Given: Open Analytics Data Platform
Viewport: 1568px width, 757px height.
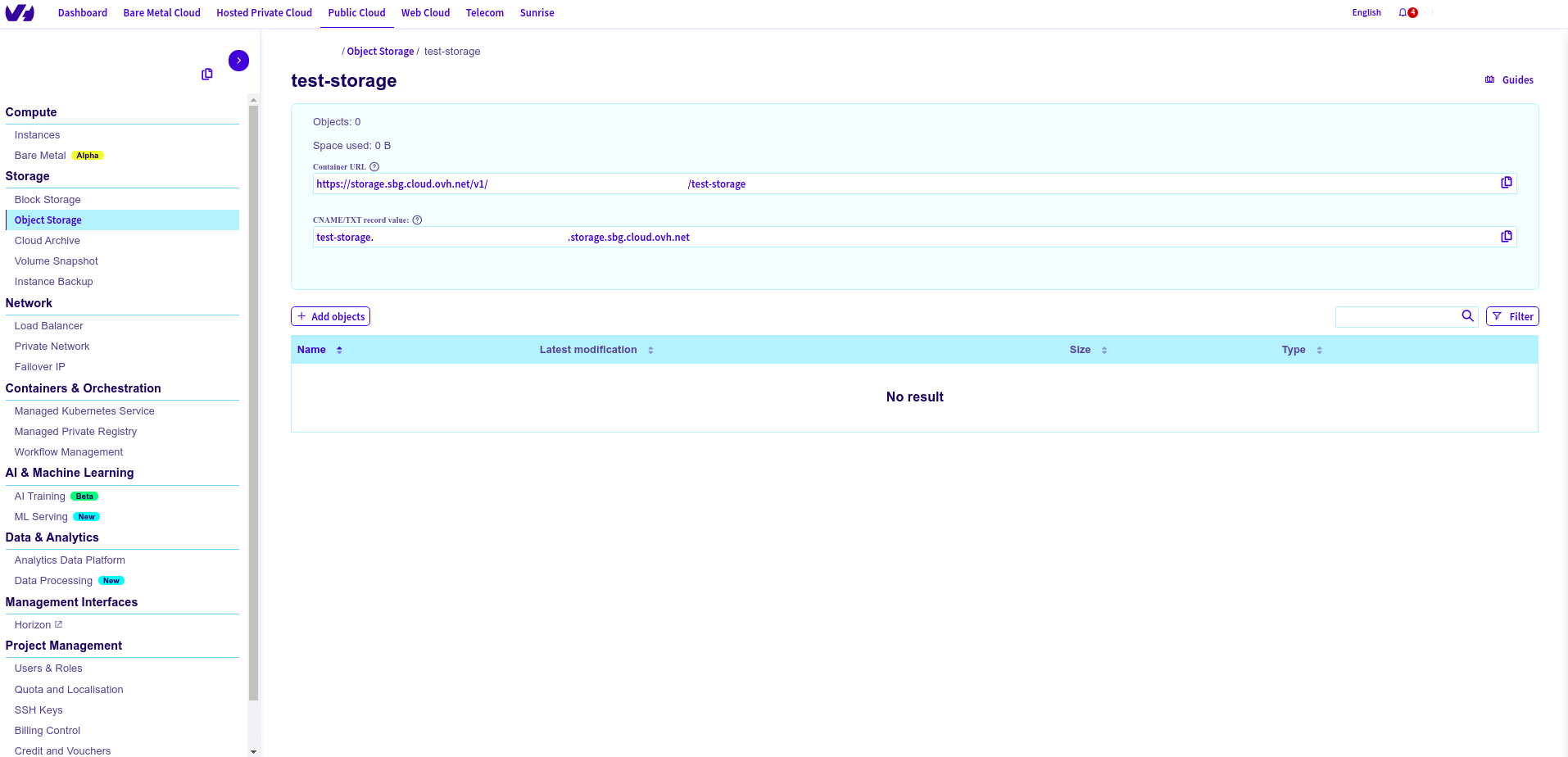Looking at the screenshot, I should tap(70, 560).
